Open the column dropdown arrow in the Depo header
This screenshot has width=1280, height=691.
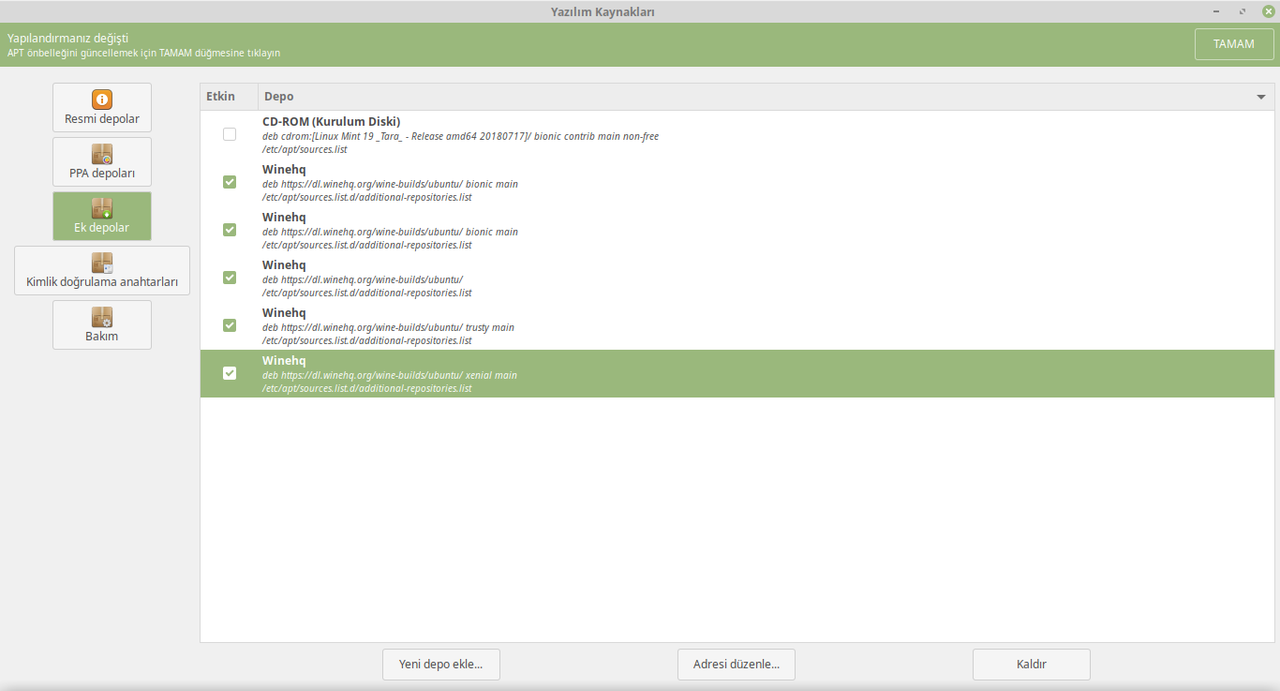pyautogui.click(x=1261, y=97)
